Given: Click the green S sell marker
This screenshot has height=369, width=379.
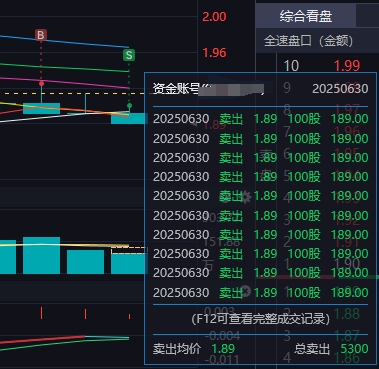Looking at the screenshot, I should tap(129, 55).
